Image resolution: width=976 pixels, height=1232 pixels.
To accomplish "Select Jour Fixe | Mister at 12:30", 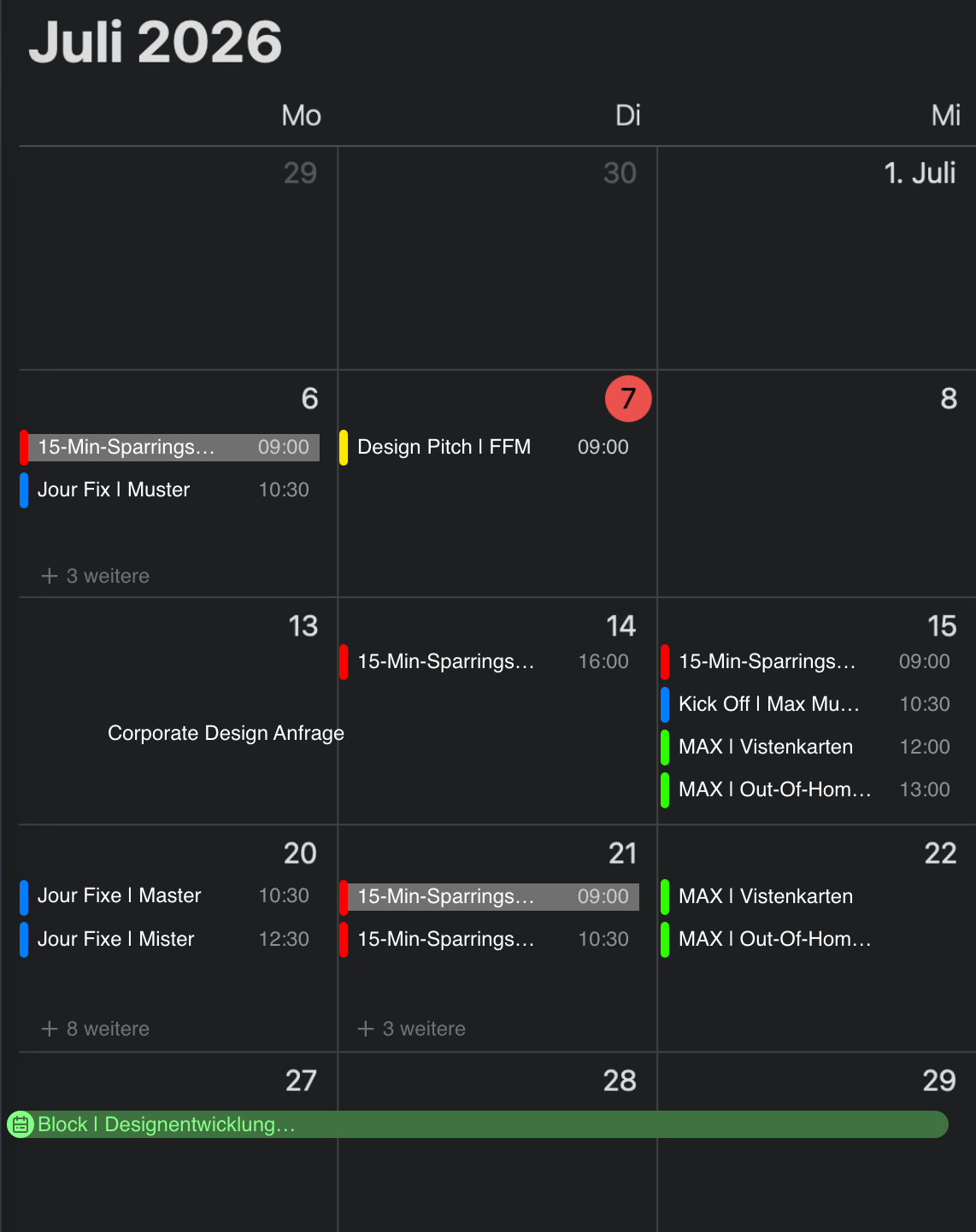I will pos(169,939).
